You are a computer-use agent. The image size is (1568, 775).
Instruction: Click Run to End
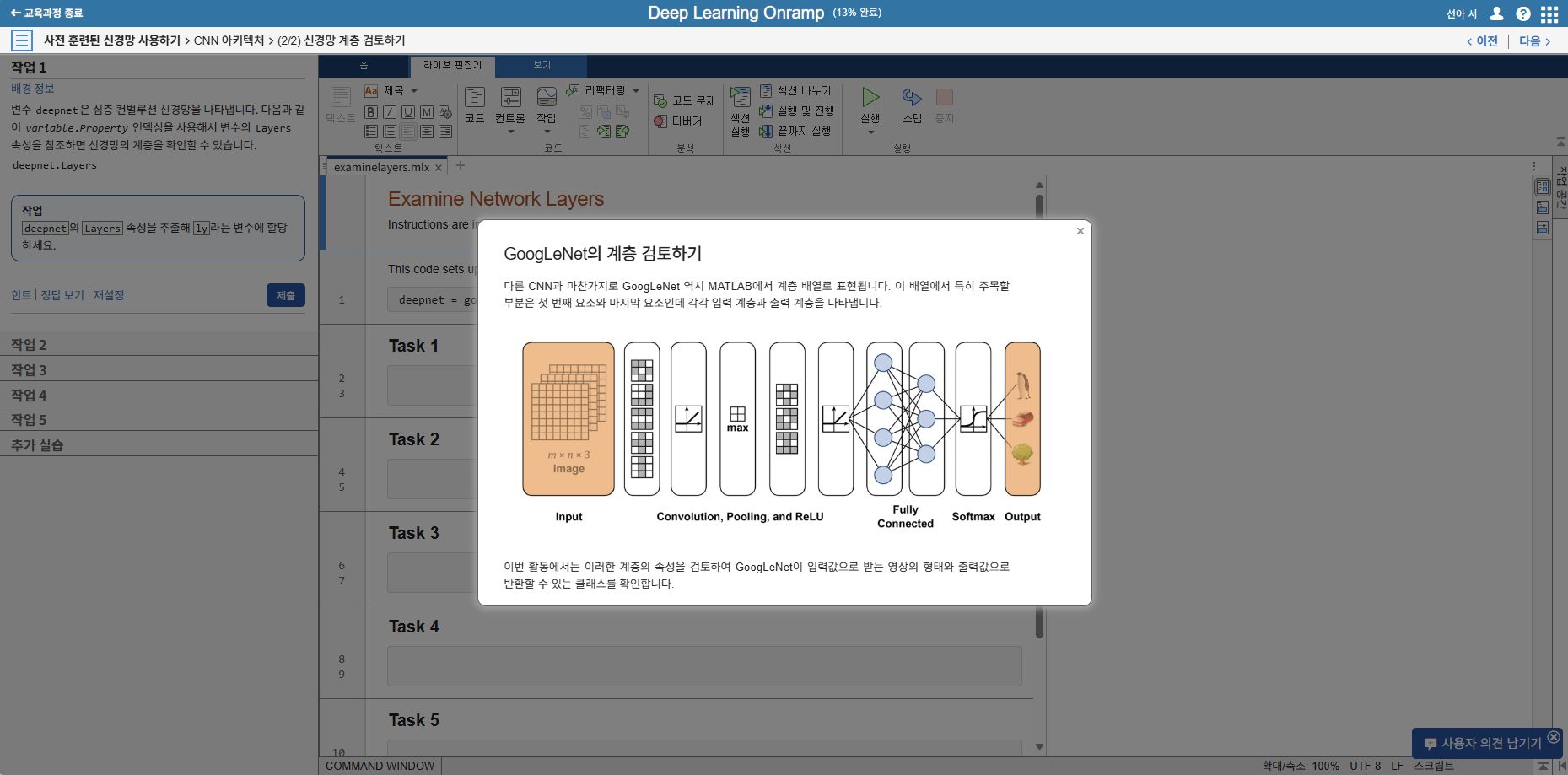coord(795,131)
